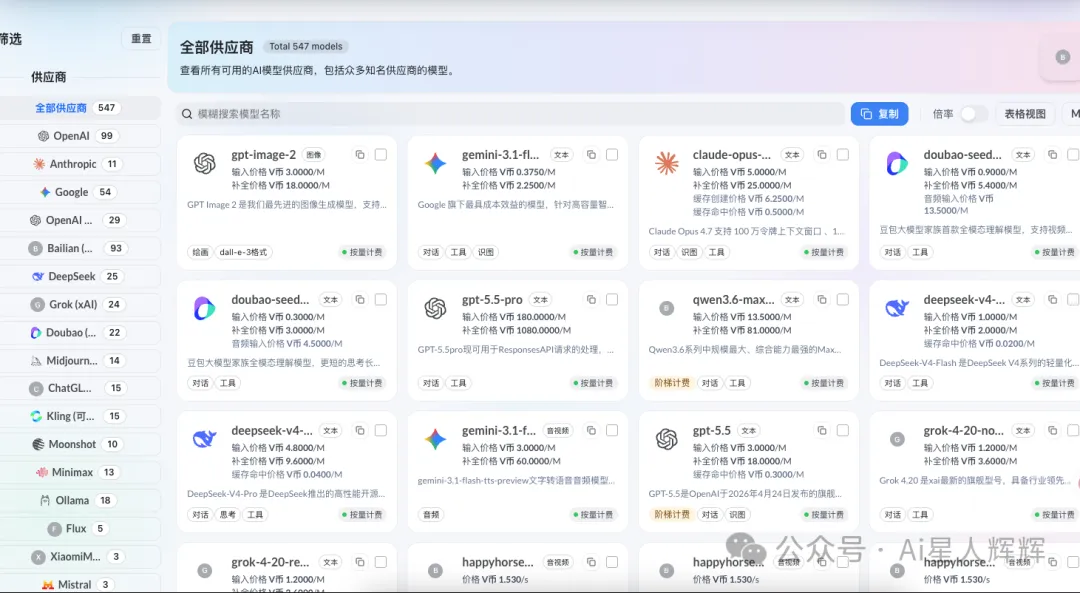This screenshot has height=593, width=1080.
Task: Click the Anthropic logo on claude-opus card
Action: coord(666,163)
